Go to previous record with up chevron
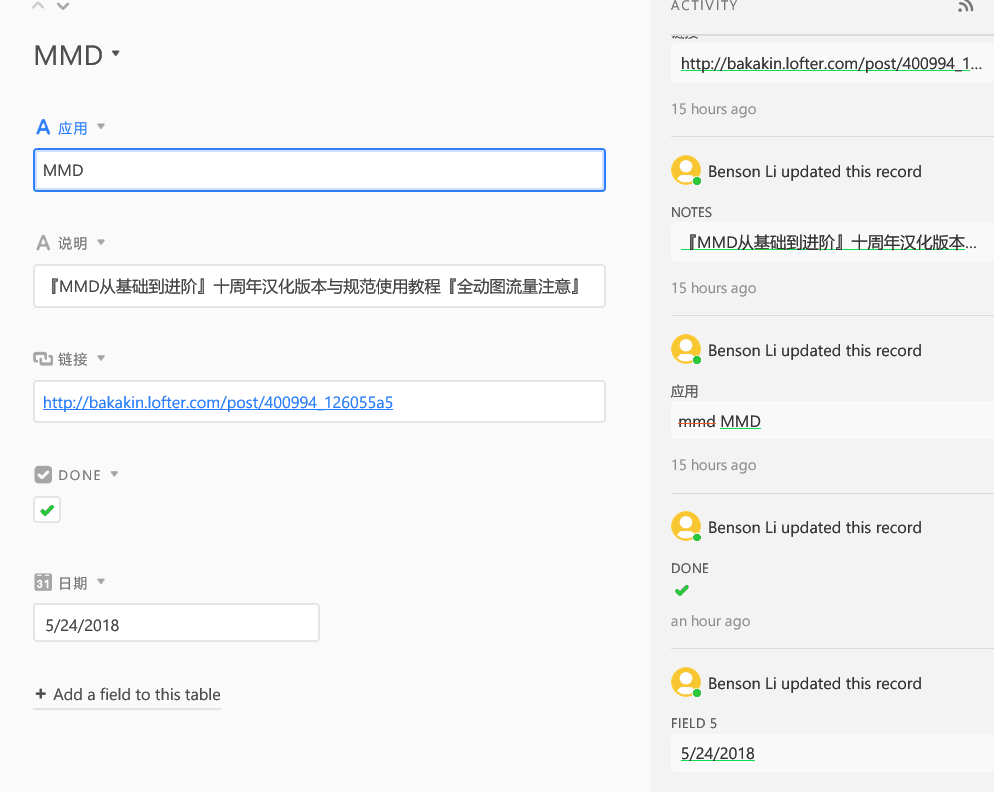Image resolution: width=994 pixels, height=792 pixels. [38, 6]
